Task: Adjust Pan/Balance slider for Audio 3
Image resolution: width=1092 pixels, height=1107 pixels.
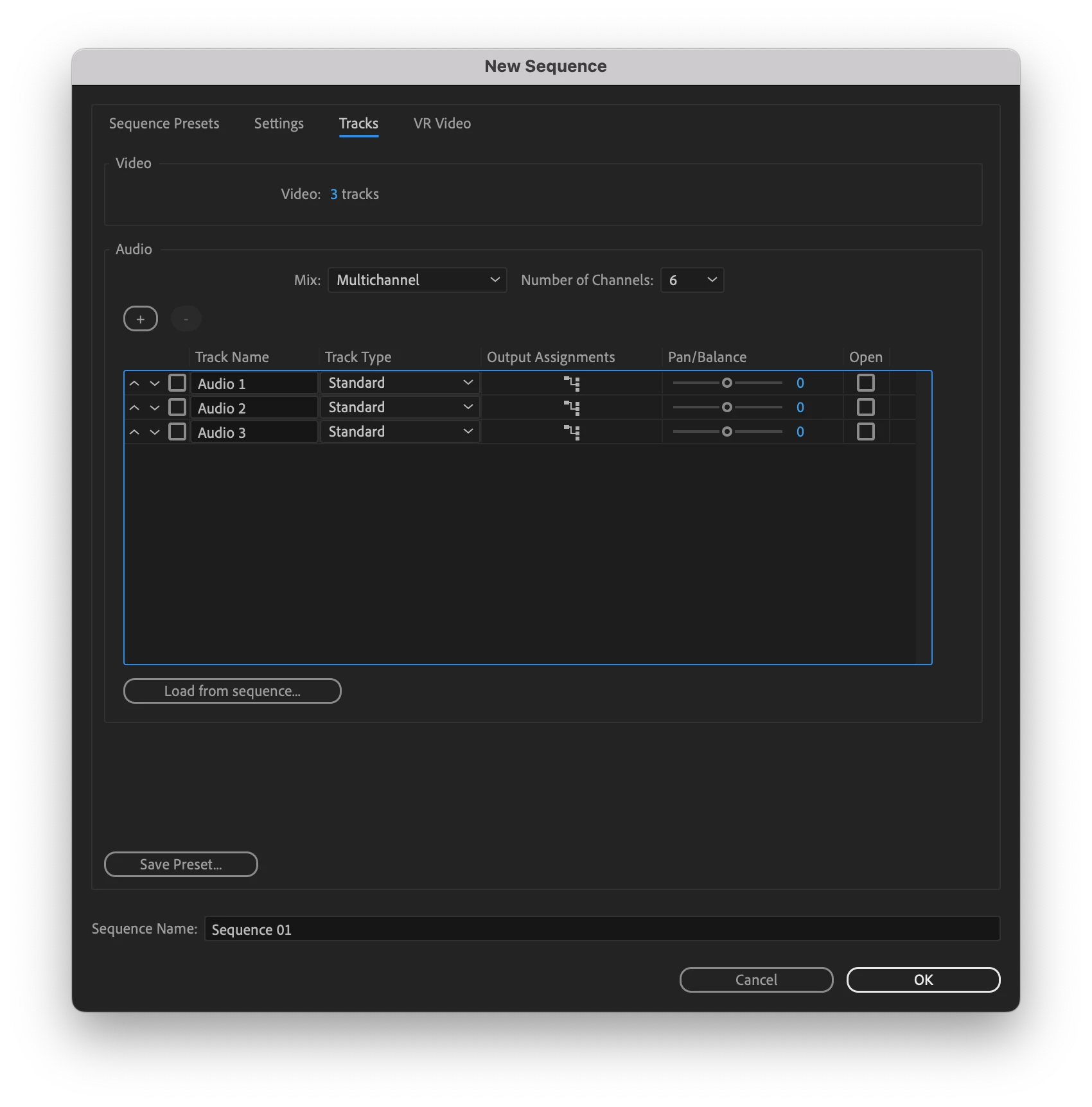Action: point(727,431)
